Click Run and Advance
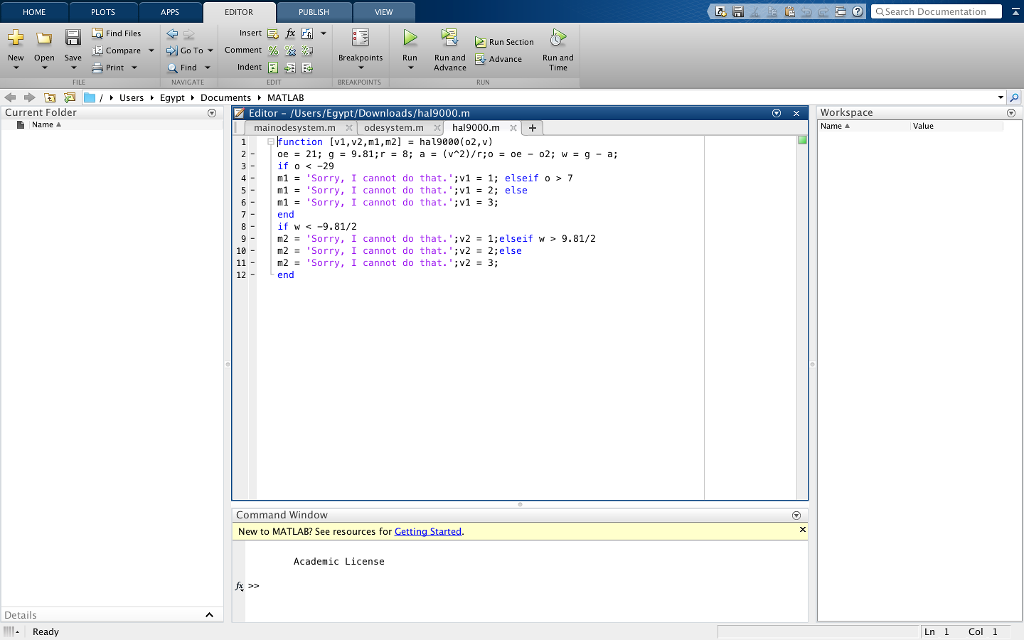The width and height of the screenshot is (1024, 640). (449, 49)
